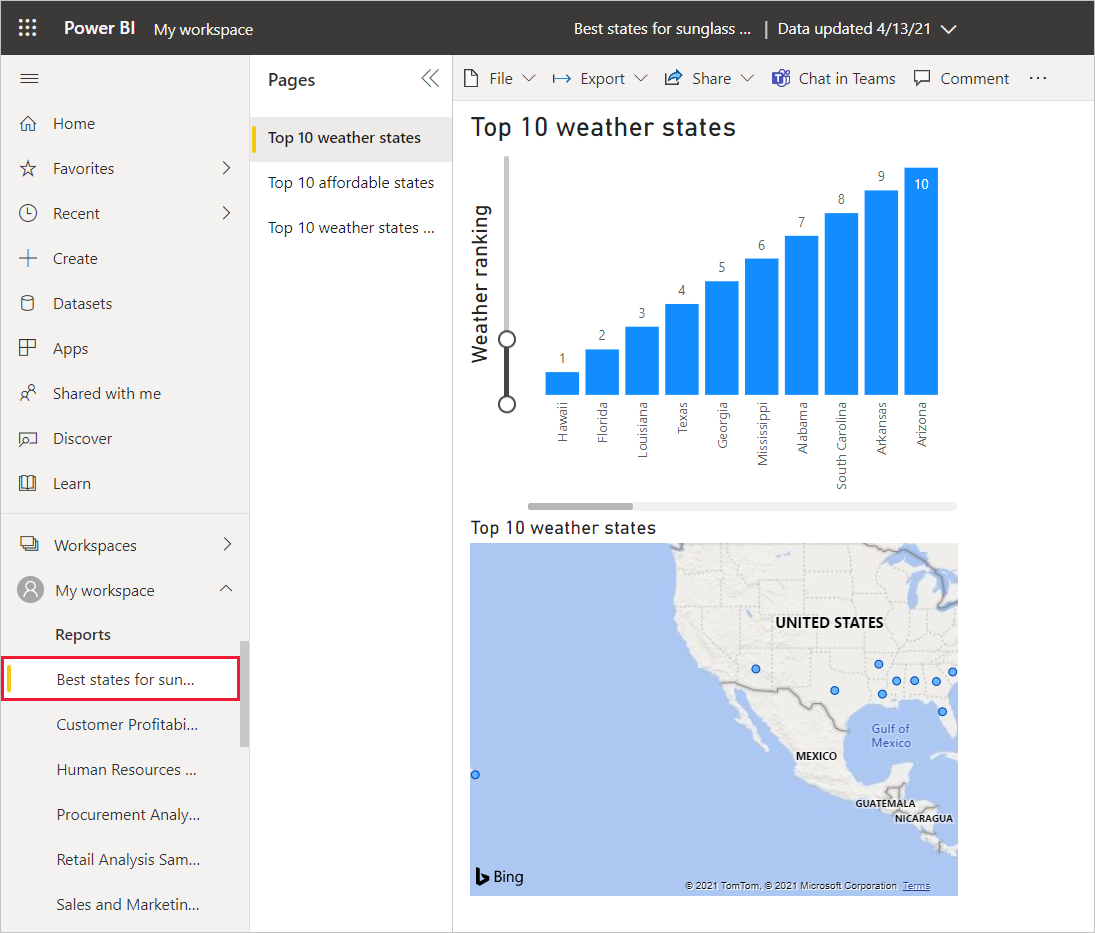Click the Apps grid icon

pos(28,348)
